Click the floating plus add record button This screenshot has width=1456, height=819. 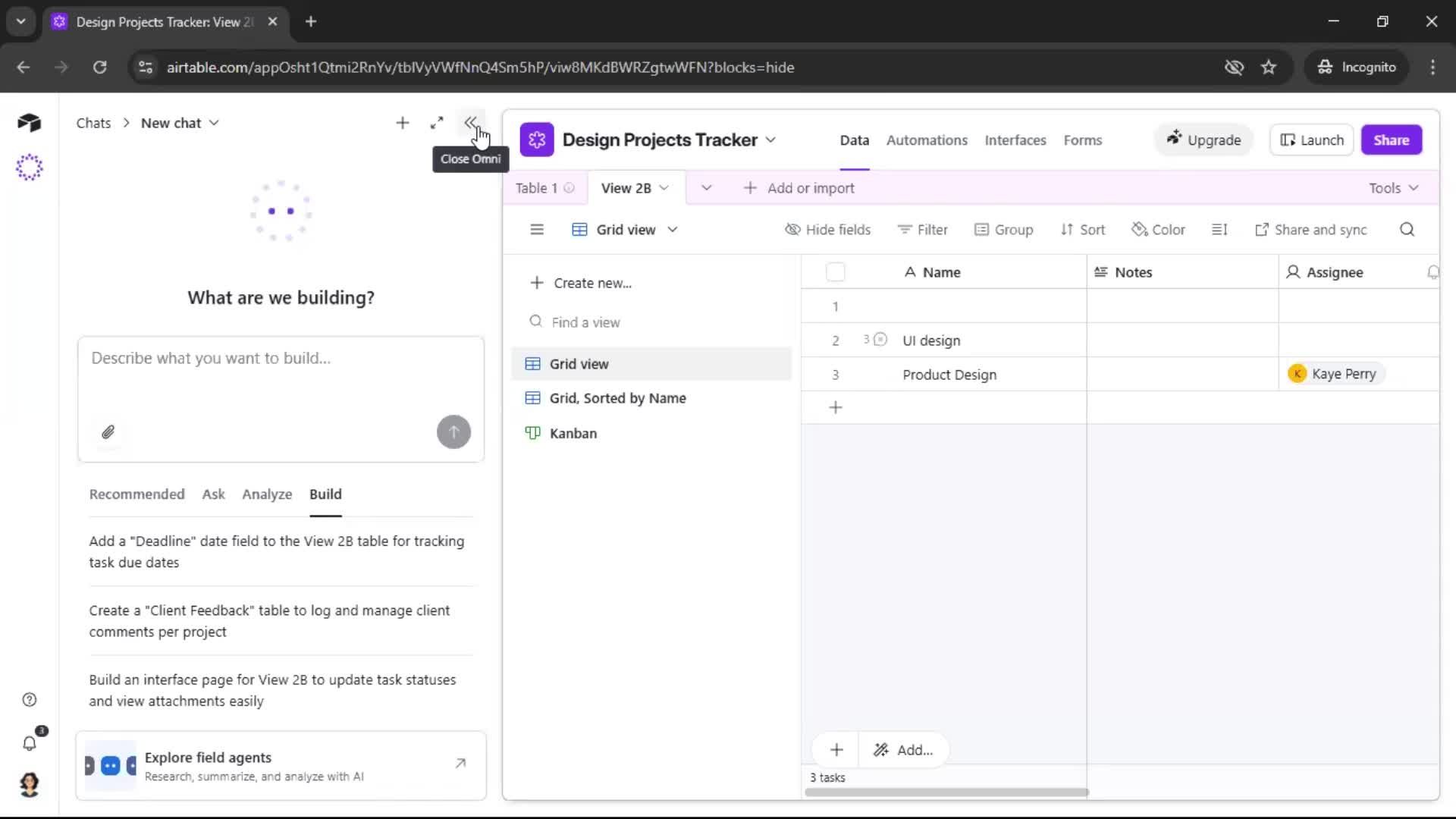pos(836,750)
